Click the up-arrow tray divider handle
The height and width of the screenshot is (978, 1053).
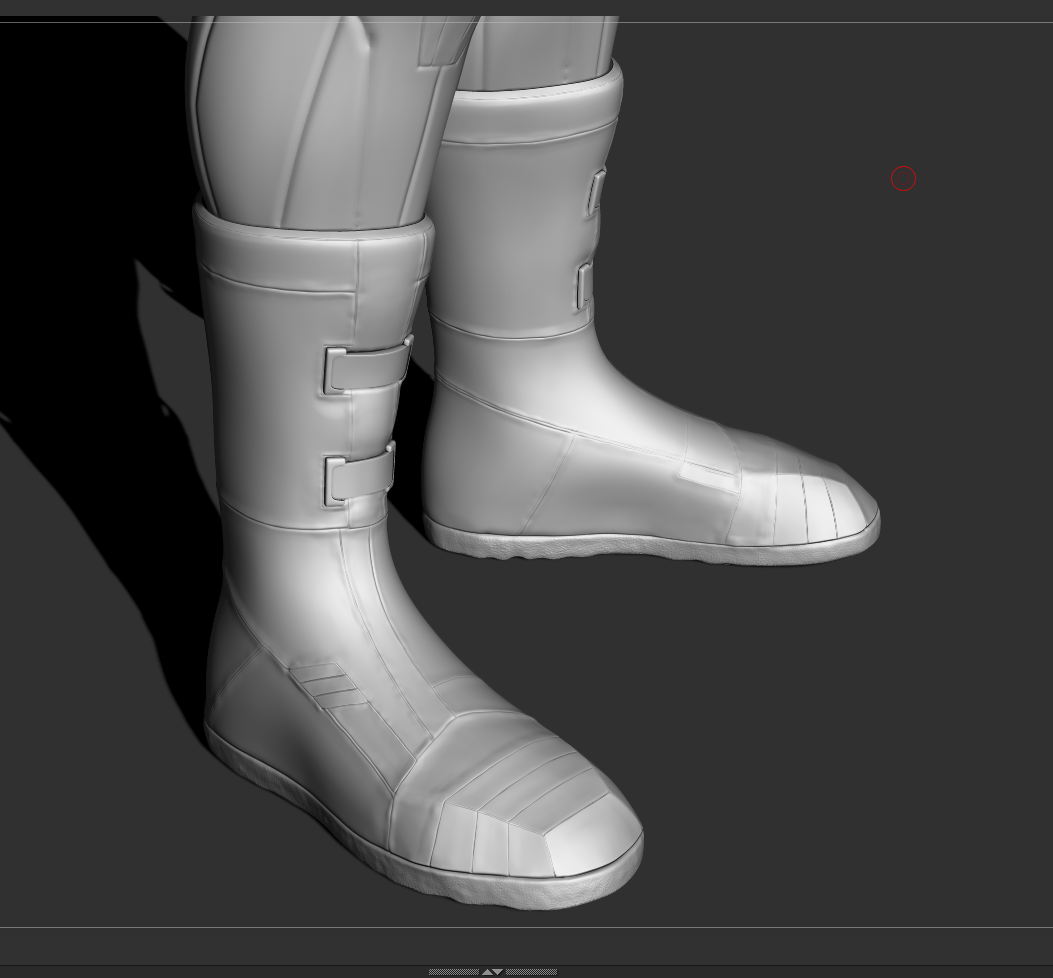(x=487, y=972)
